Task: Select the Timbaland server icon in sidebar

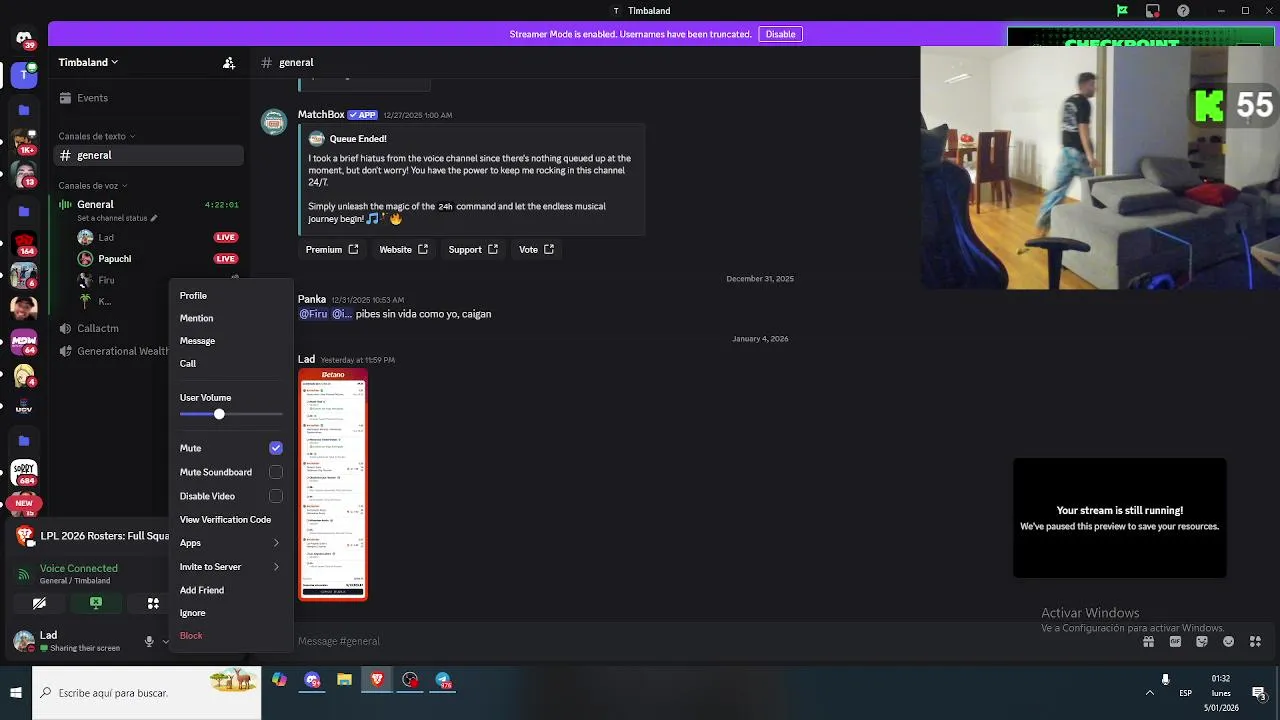Action: point(24,75)
